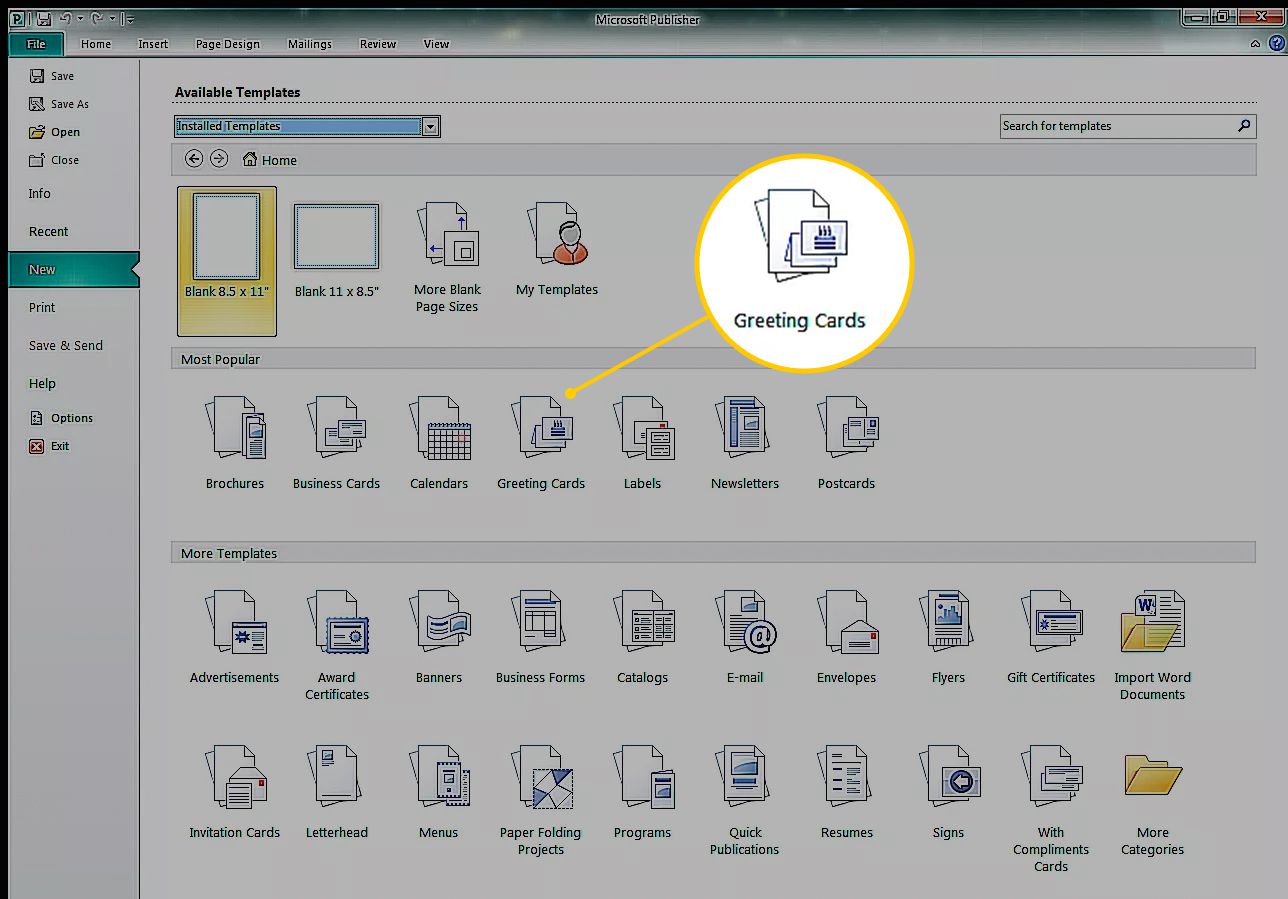Open the Catalogs template category

(643, 636)
